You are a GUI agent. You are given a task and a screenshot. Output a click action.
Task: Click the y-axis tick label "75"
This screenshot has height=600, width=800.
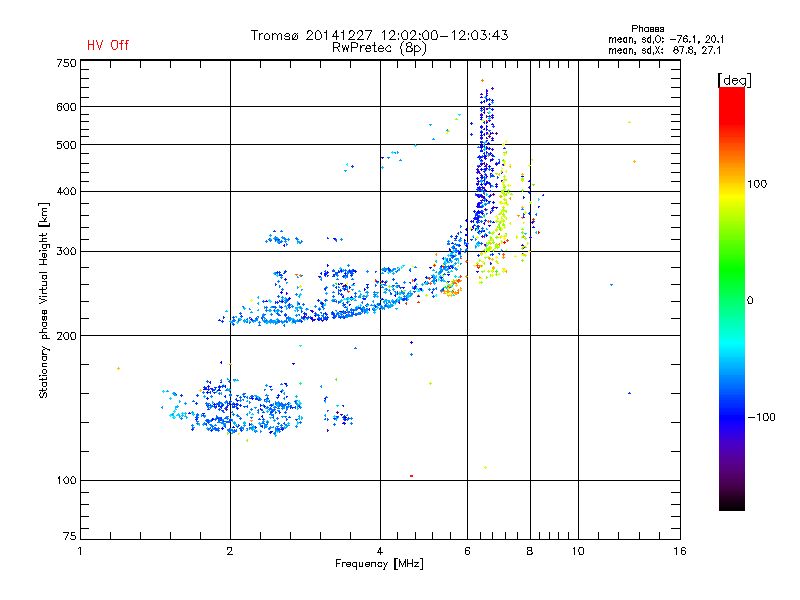pos(70,536)
